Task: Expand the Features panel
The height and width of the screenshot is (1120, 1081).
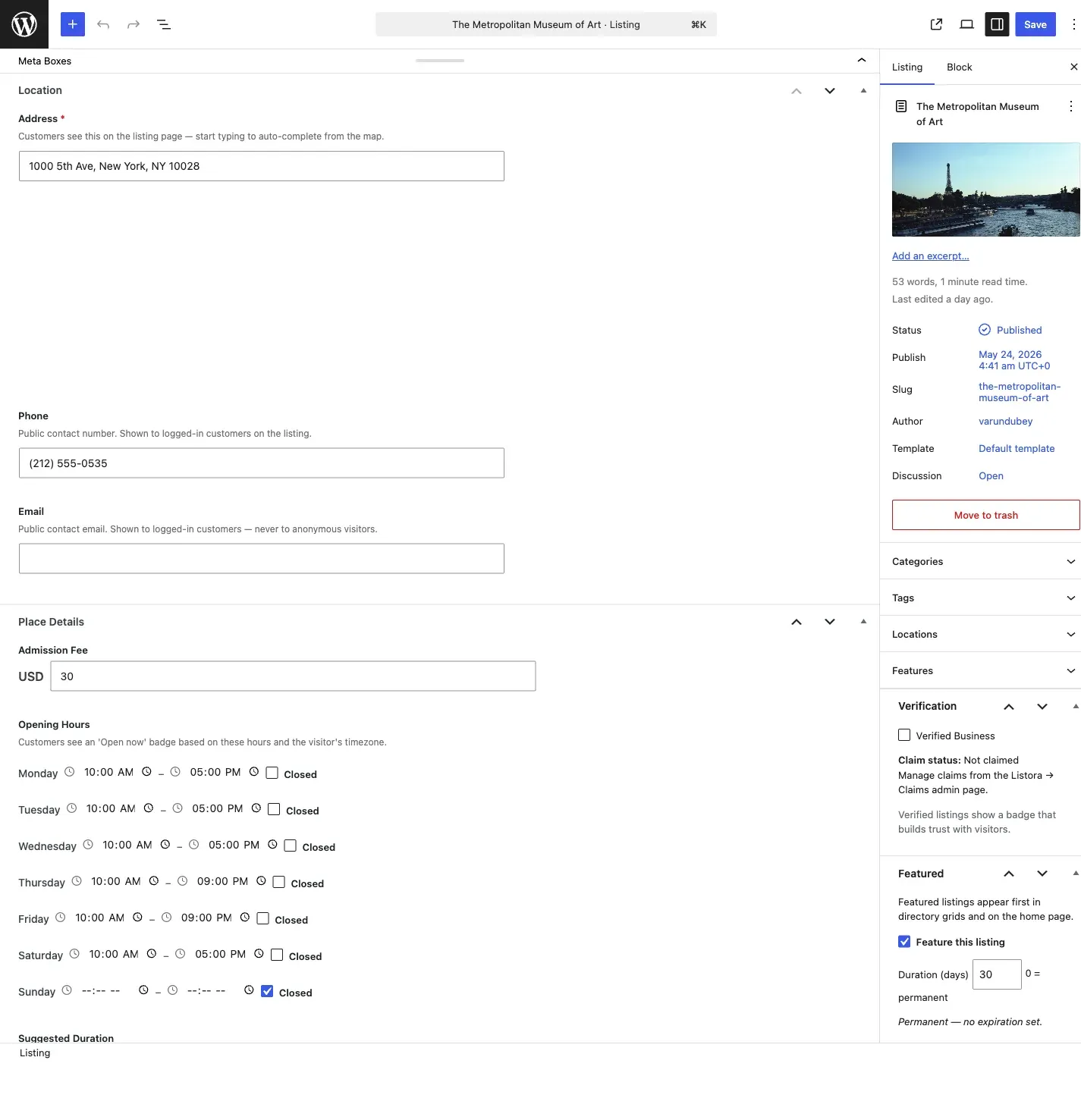Action: coord(980,670)
